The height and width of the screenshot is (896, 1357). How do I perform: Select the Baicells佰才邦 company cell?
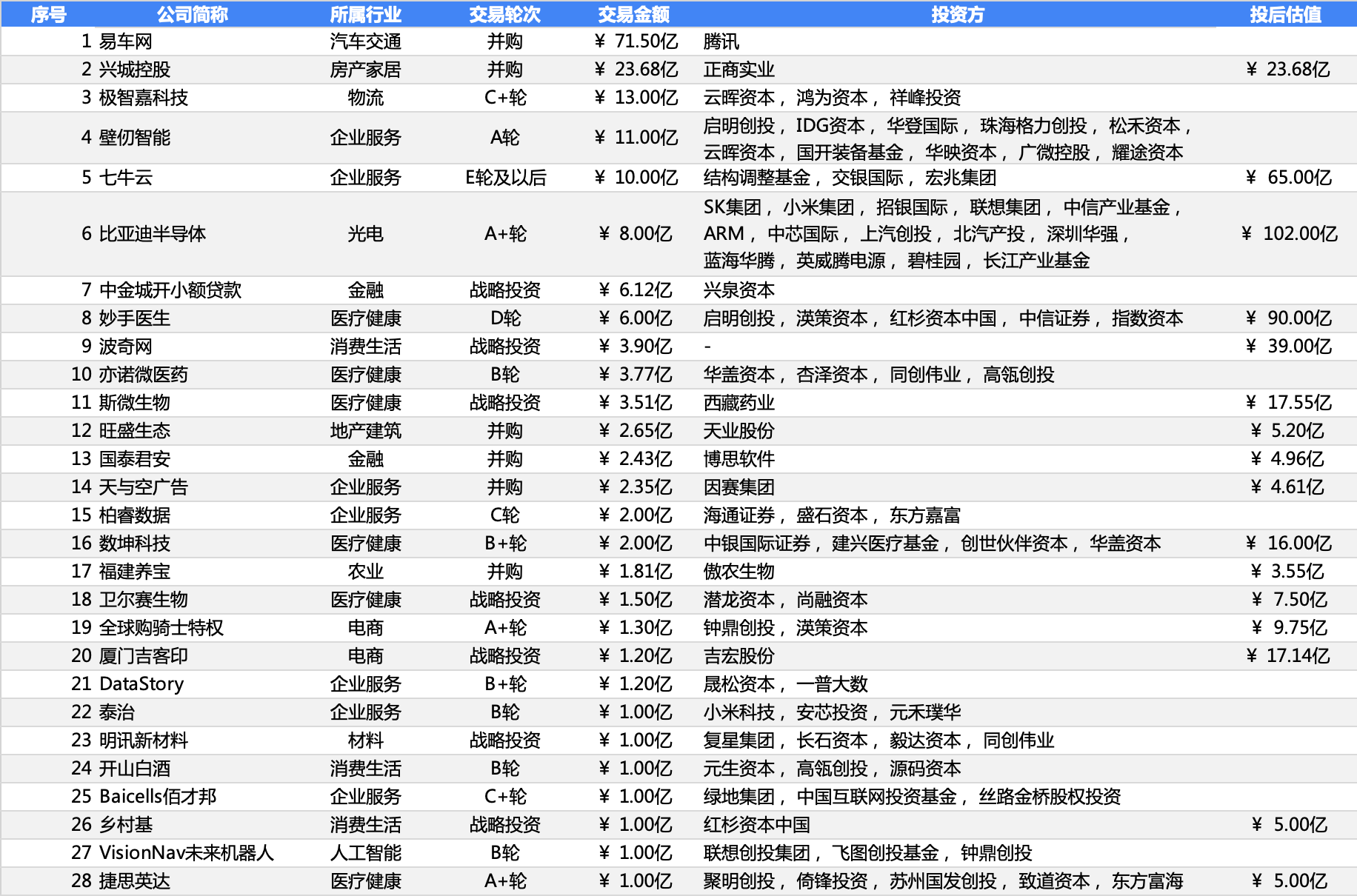tap(158, 797)
